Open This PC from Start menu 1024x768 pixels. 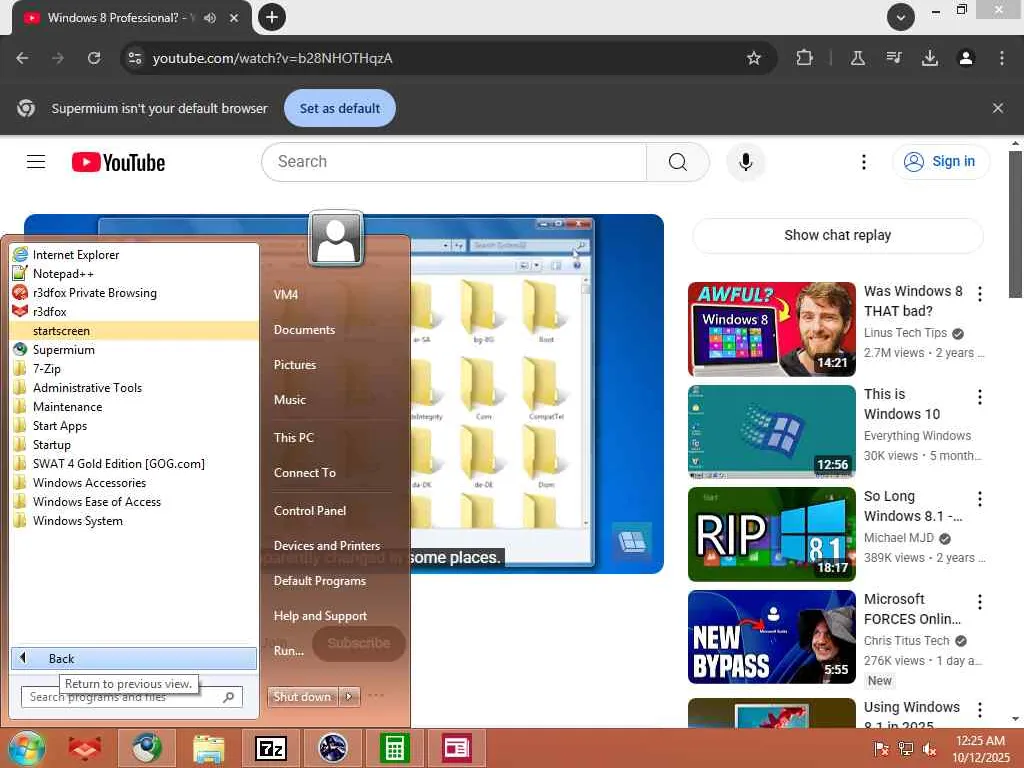click(x=293, y=438)
